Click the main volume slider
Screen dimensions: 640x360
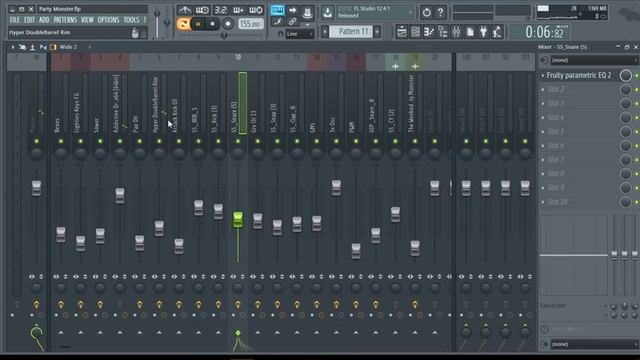(x=157, y=23)
